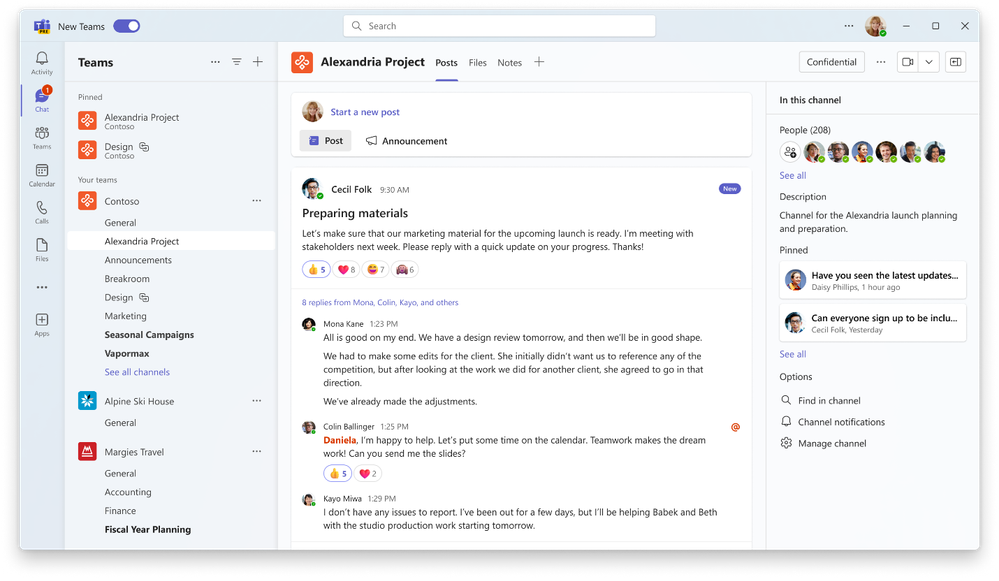This screenshot has height=581, width=999.
Task: Open the channel in a new window
Action: tap(955, 61)
